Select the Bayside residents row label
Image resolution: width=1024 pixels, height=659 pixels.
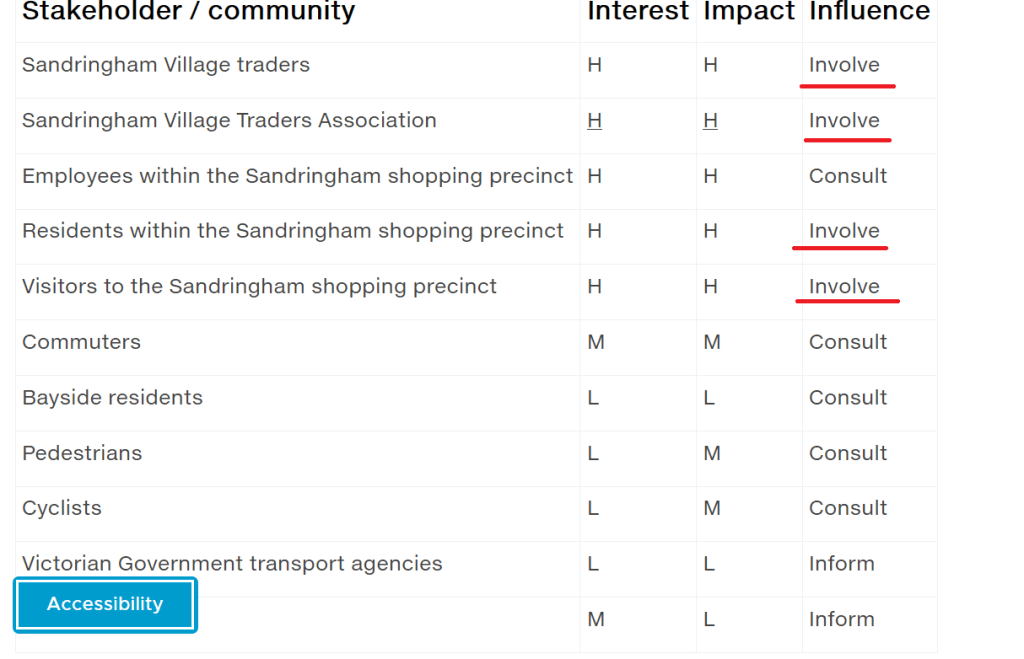coord(112,398)
